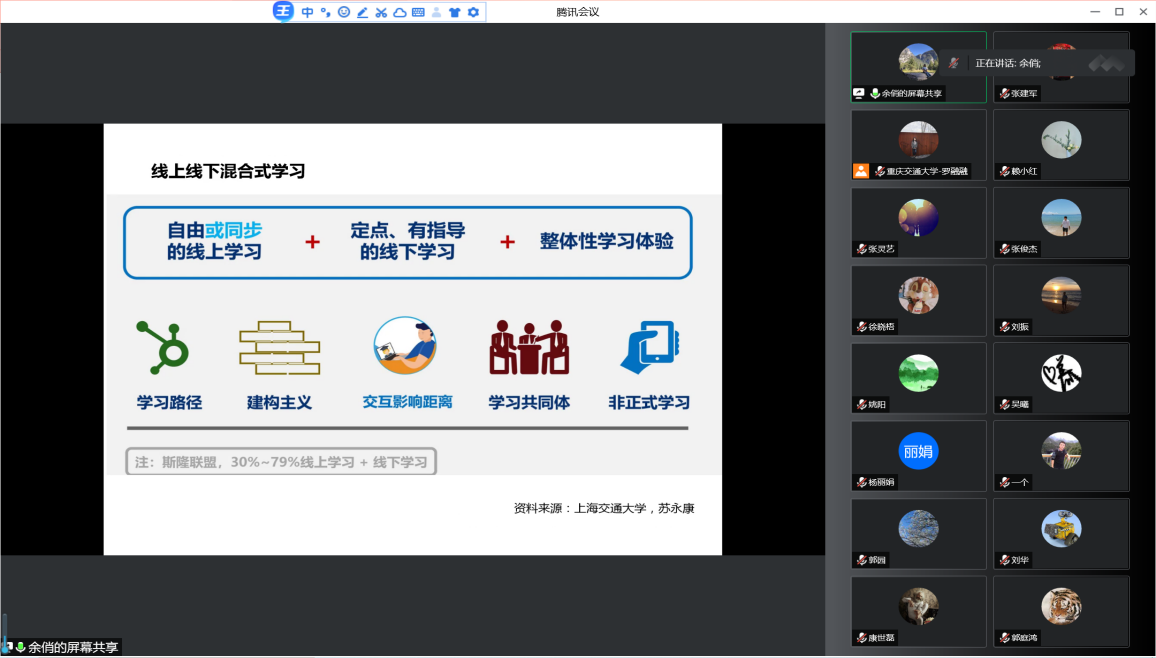Viewport: 1156px width, 658px height.
Task: Click the 交互影响距离 illustration on slide
Action: (x=405, y=346)
